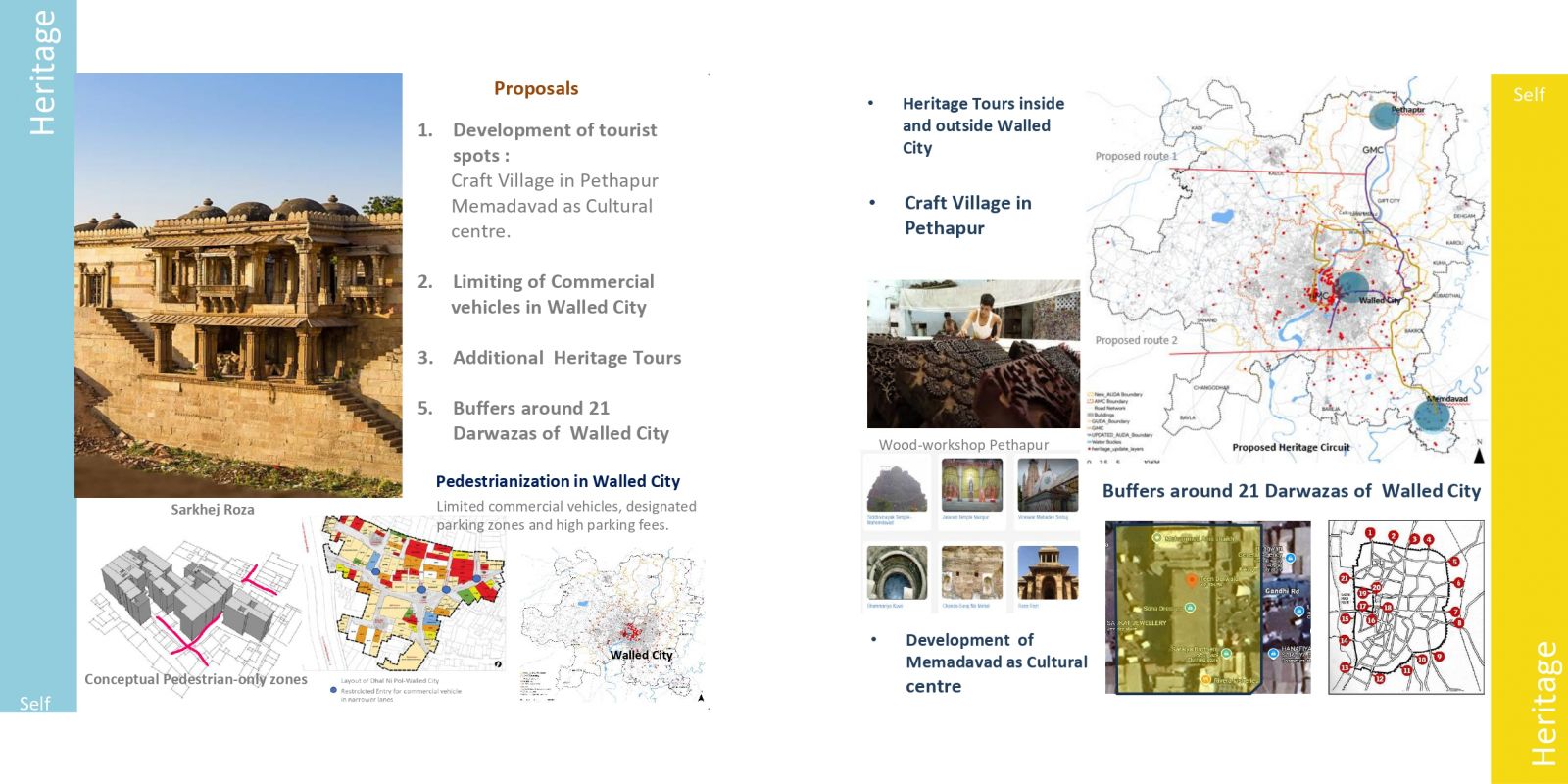
Task: Click red marker 7 on the darwaza map
Action: tap(1455, 612)
